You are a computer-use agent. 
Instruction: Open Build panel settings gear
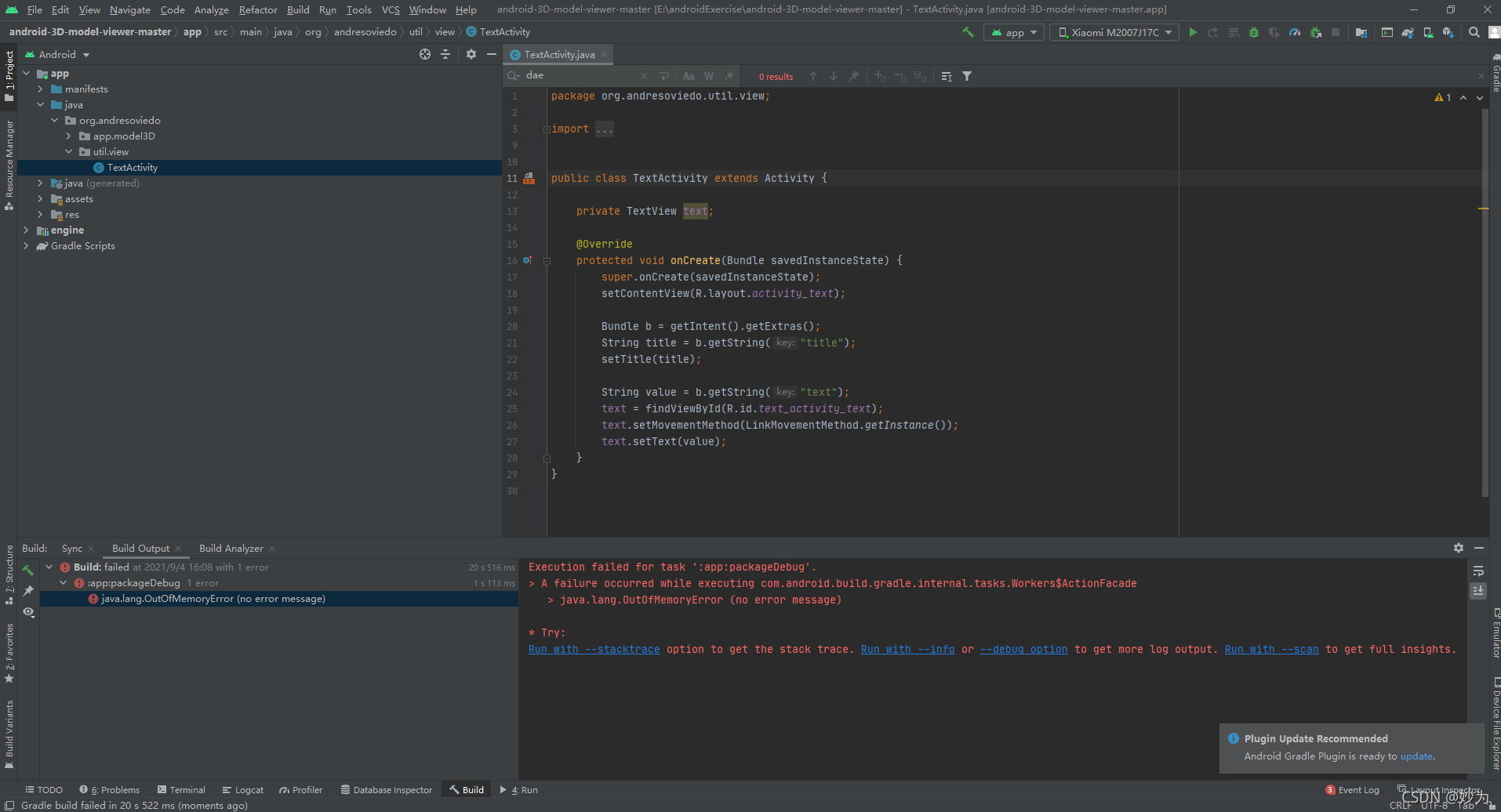click(1459, 548)
